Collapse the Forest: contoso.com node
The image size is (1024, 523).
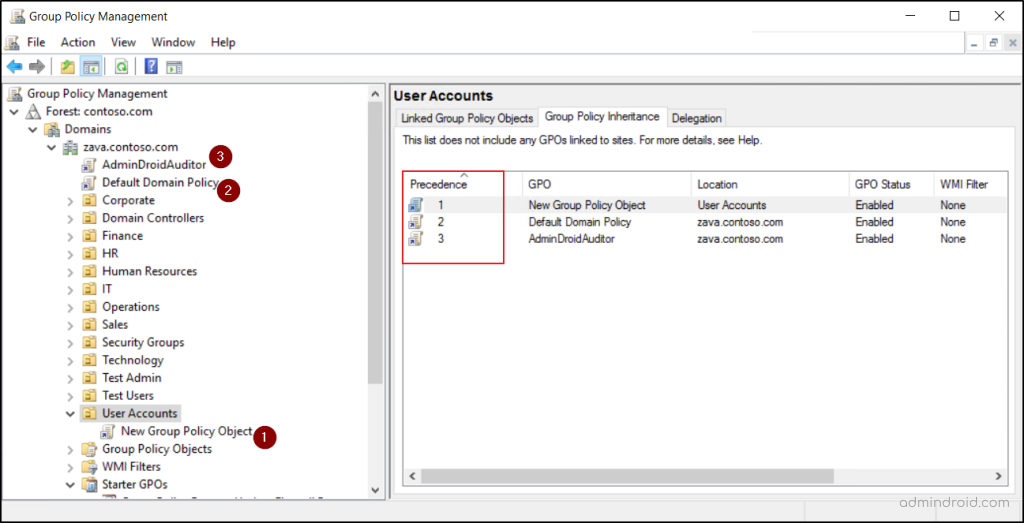click(14, 112)
